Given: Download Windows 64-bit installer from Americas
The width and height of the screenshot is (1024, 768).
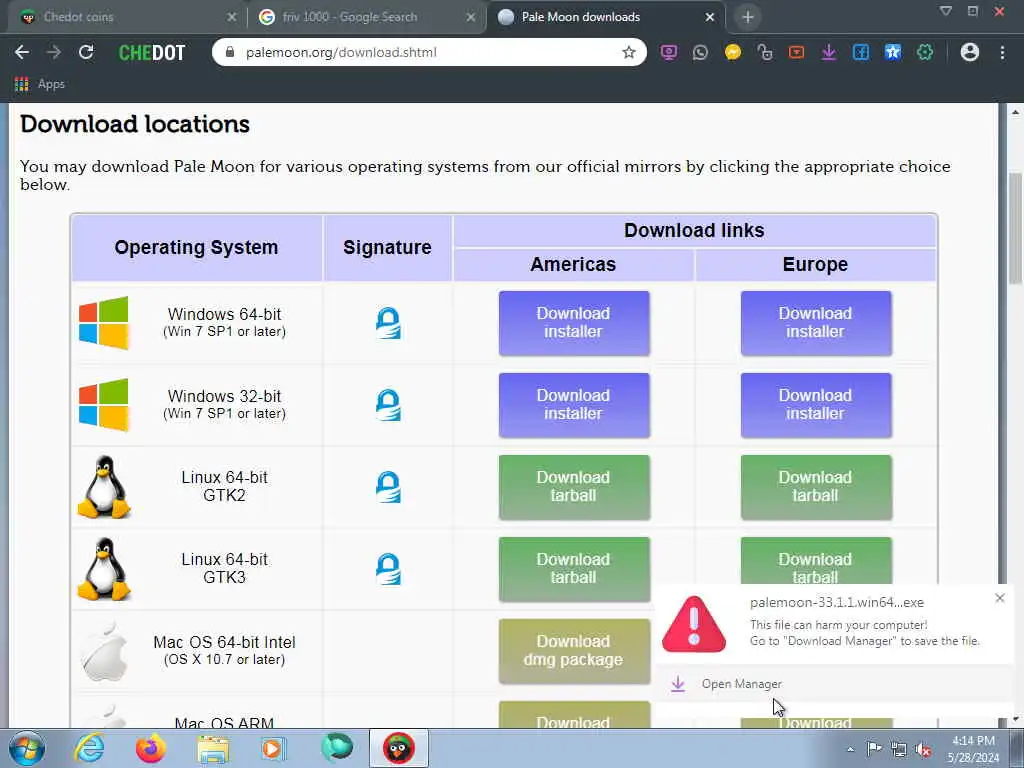Looking at the screenshot, I should [x=574, y=323].
